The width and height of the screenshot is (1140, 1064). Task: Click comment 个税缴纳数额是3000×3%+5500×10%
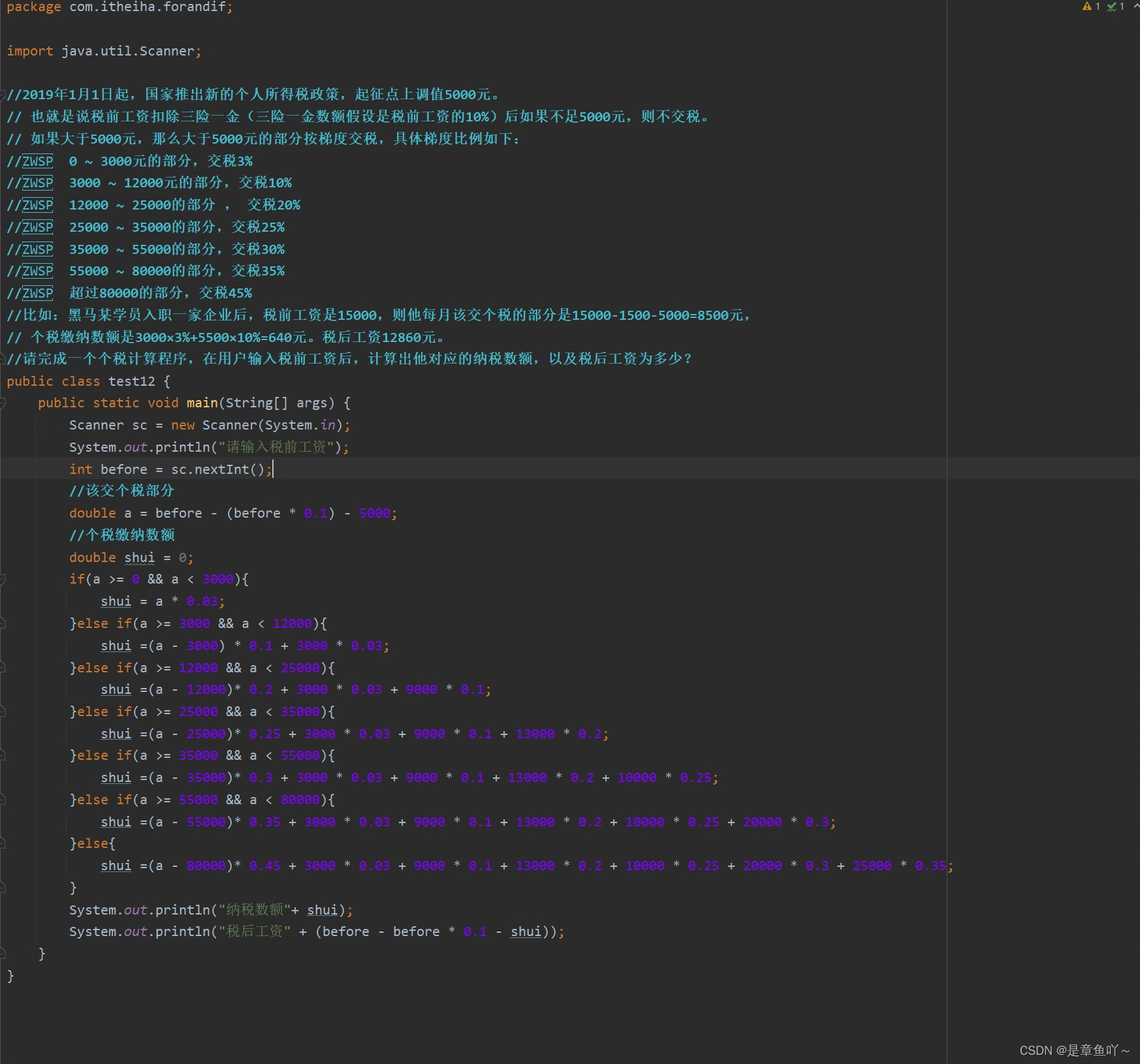227,337
